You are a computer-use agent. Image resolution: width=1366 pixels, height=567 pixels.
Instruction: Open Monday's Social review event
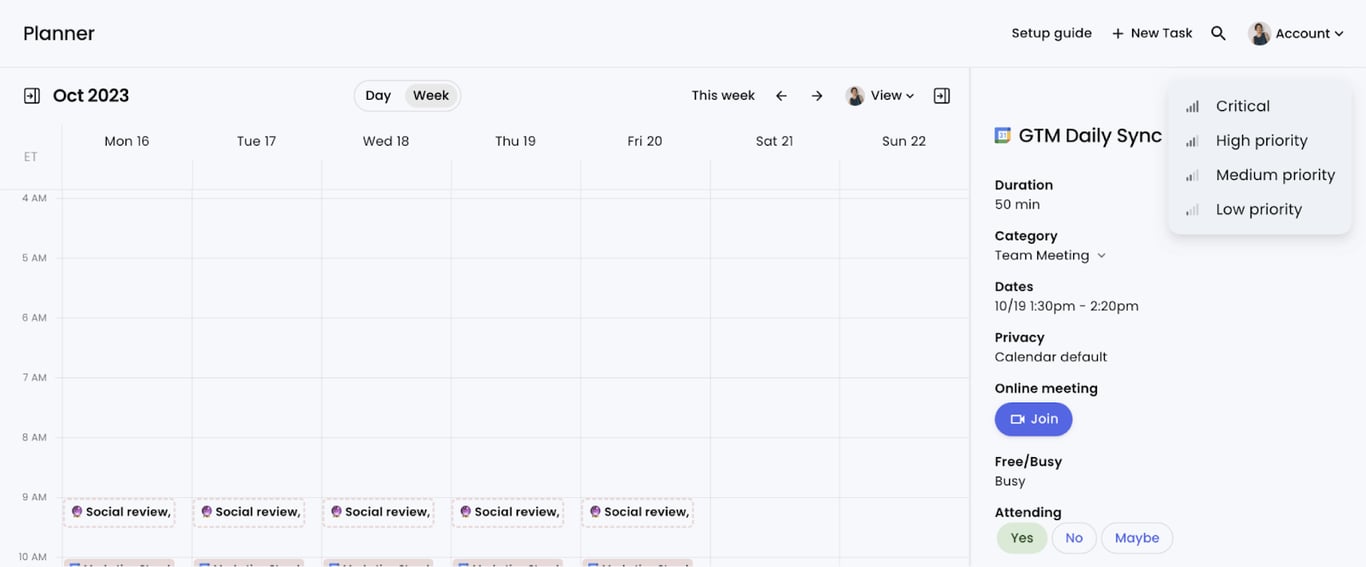tap(119, 513)
